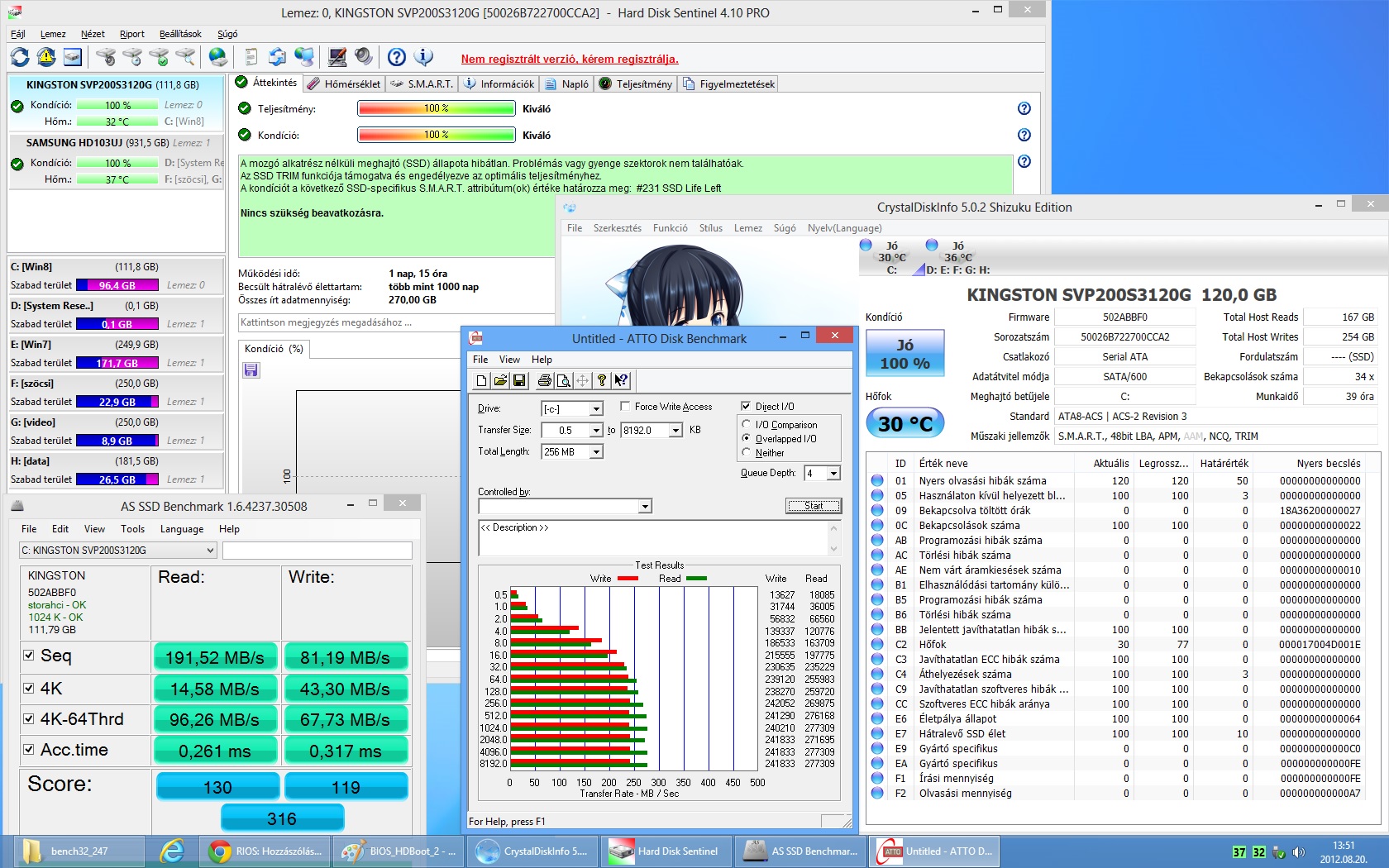The image size is (1389, 868).
Task: Open Napló tab in Hard Disk Sentinel
Action: click(567, 84)
